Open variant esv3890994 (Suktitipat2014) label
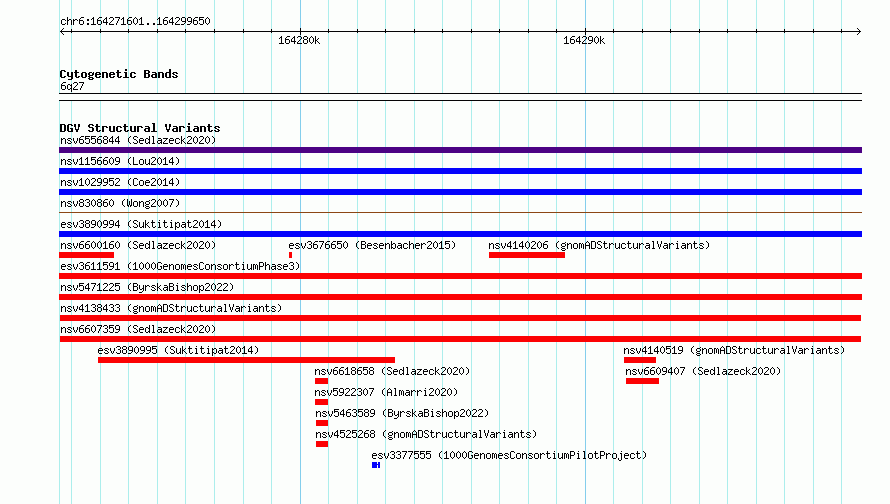The width and height of the screenshot is (890, 504). (141, 224)
